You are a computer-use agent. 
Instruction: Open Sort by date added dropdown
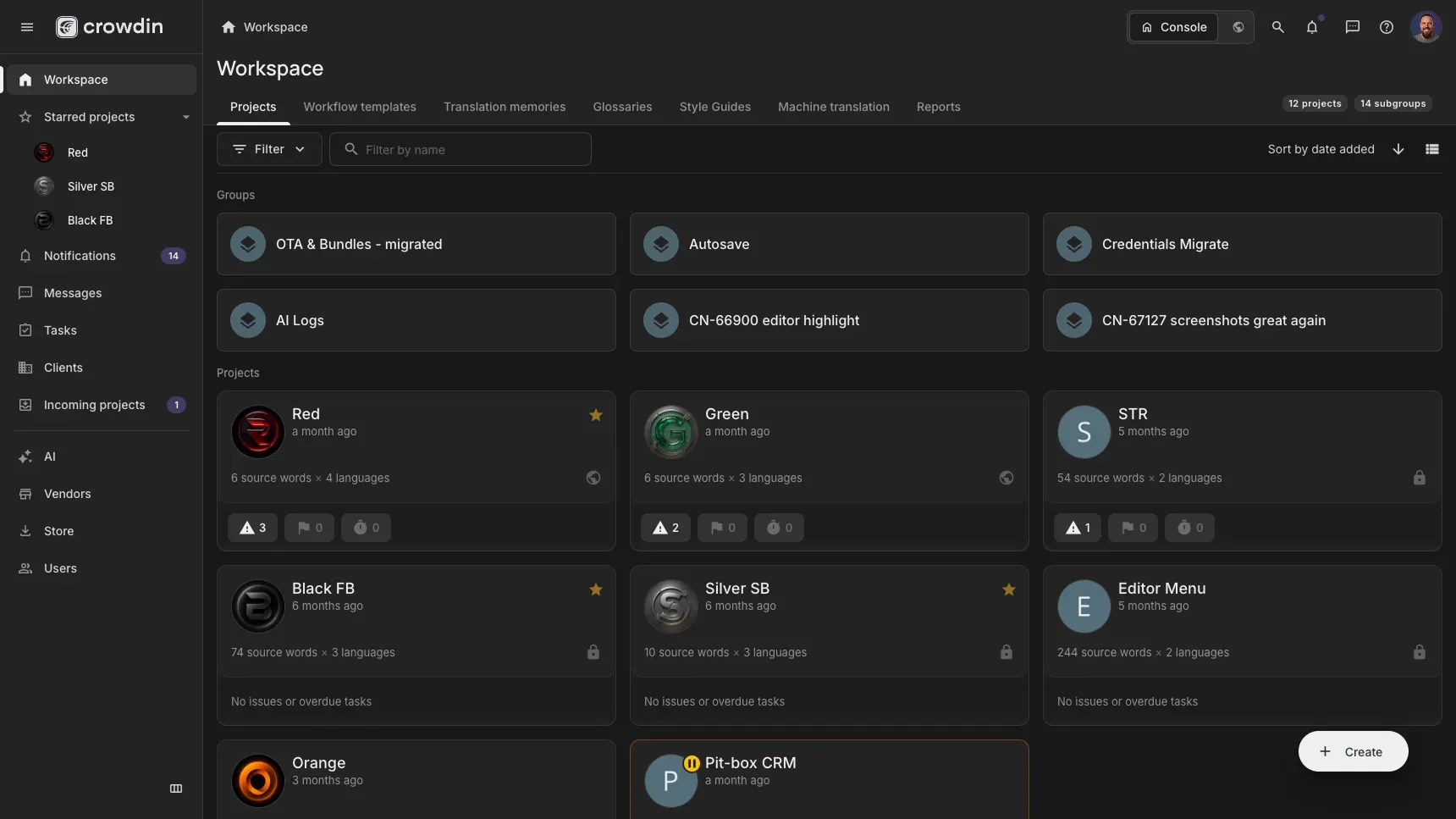tap(1321, 149)
